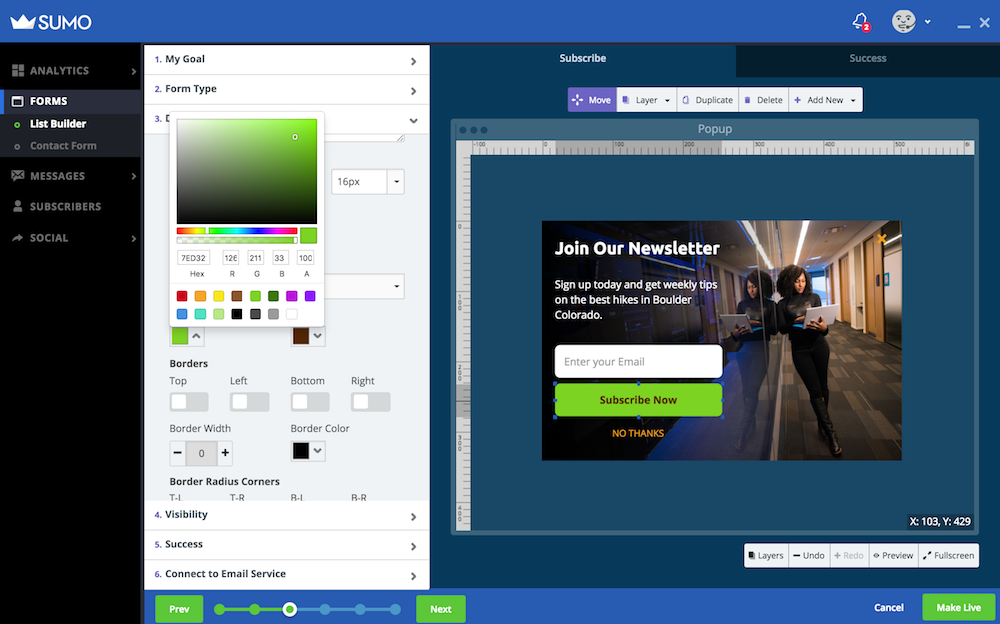The image size is (1000, 624).
Task: Close the green background color picker
Action: (x=187, y=336)
